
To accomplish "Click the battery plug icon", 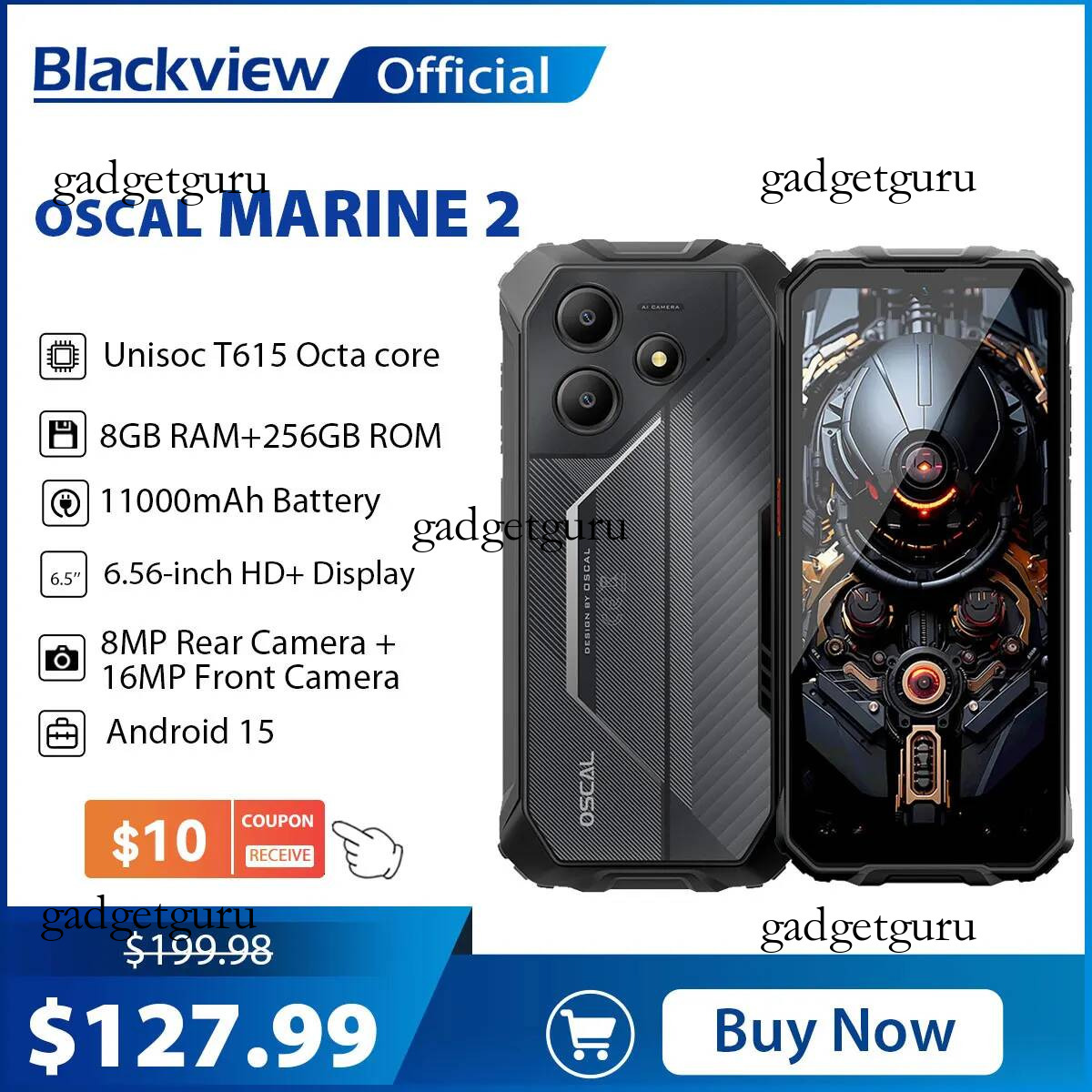I will click(x=66, y=503).
